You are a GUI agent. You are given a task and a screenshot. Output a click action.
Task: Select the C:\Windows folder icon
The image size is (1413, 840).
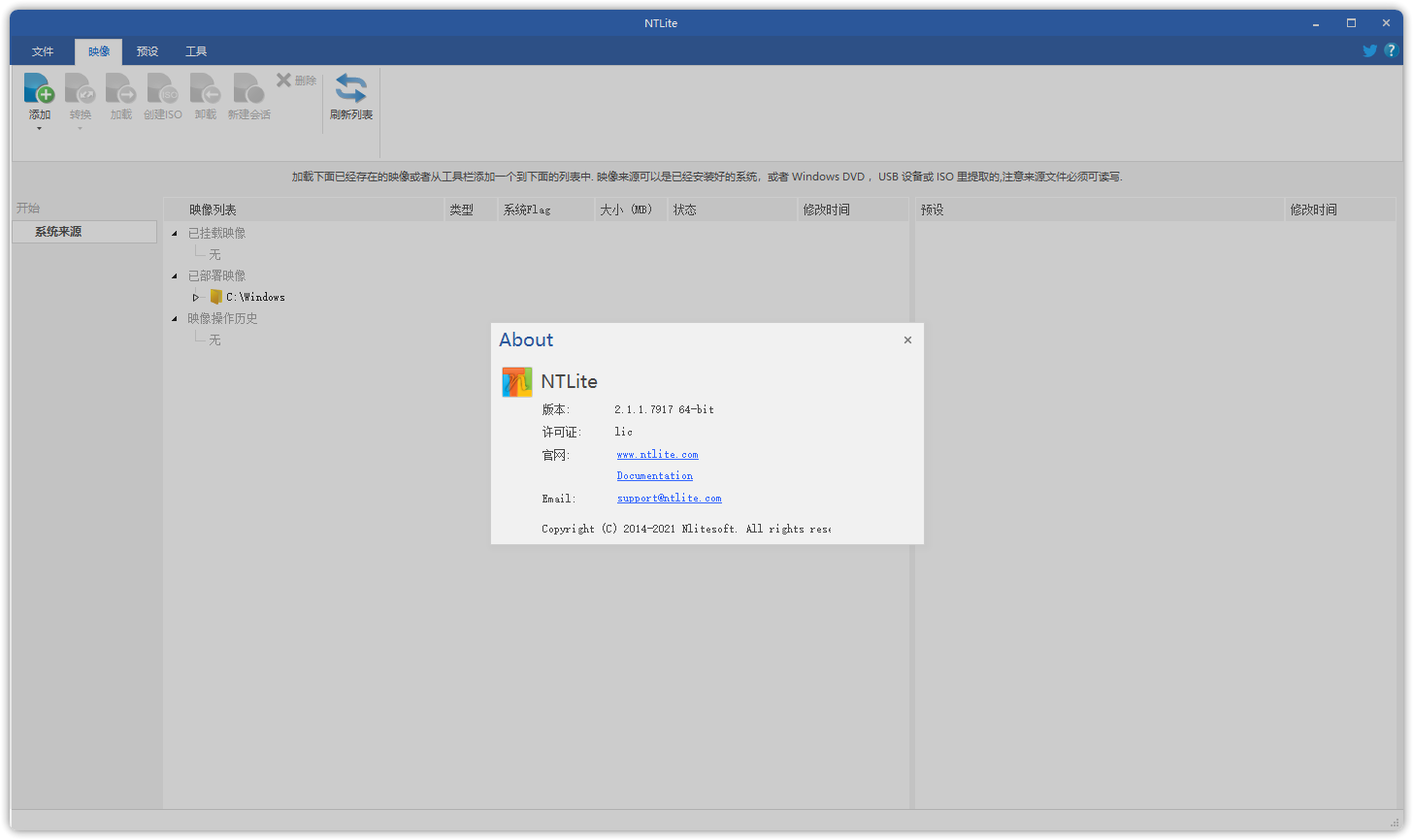point(216,297)
